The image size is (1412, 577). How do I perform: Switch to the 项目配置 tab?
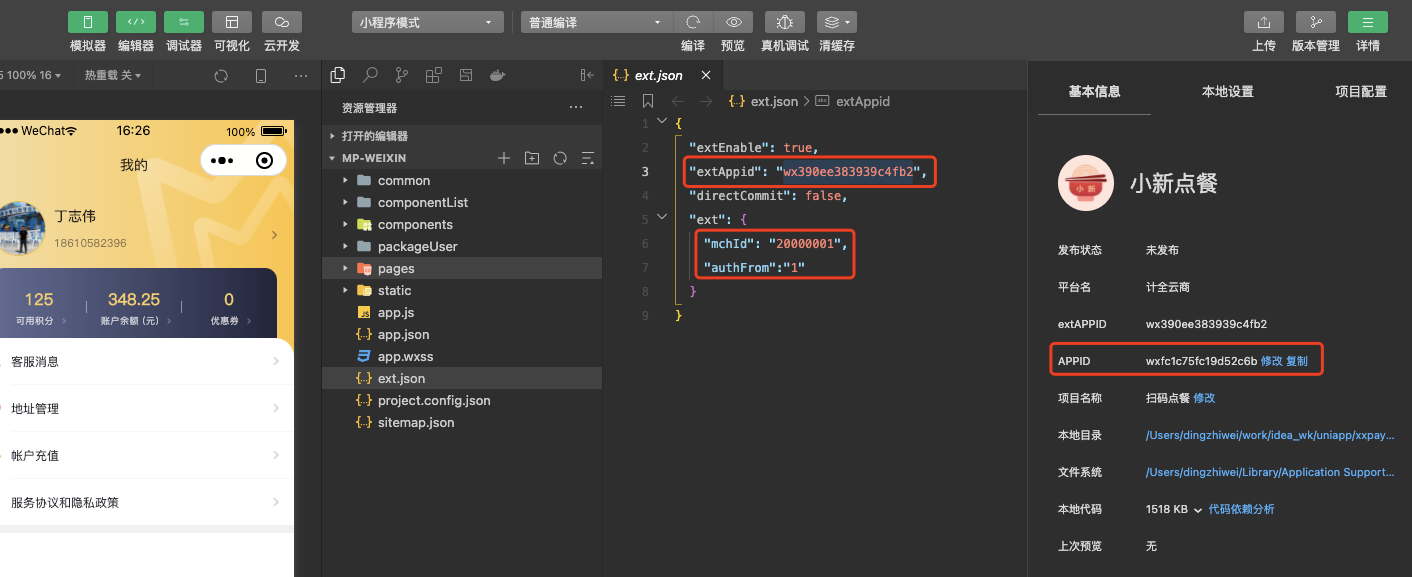click(1361, 92)
